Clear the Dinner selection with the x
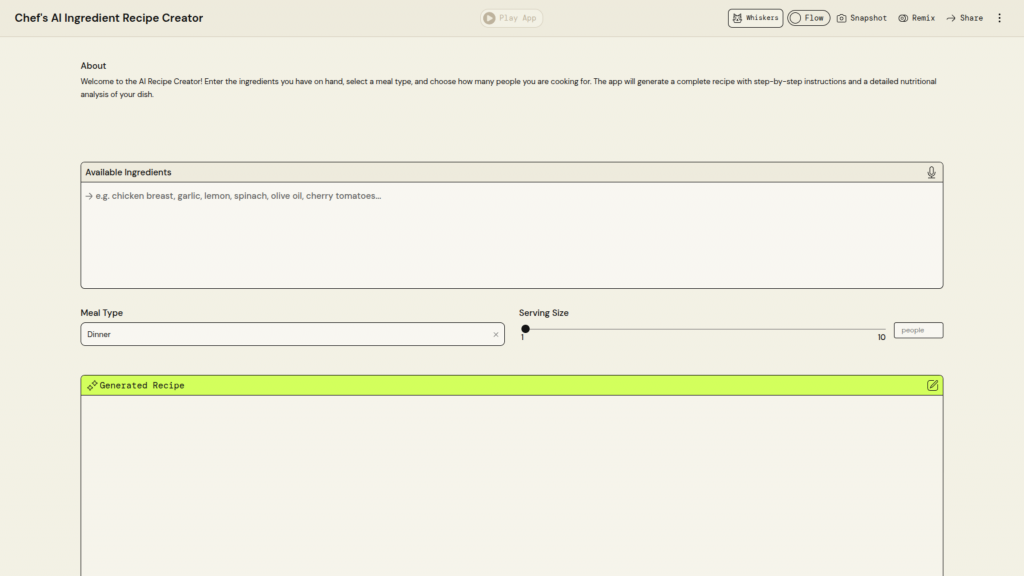The width and height of the screenshot is (1024, 576). click(x=495, y=335)
